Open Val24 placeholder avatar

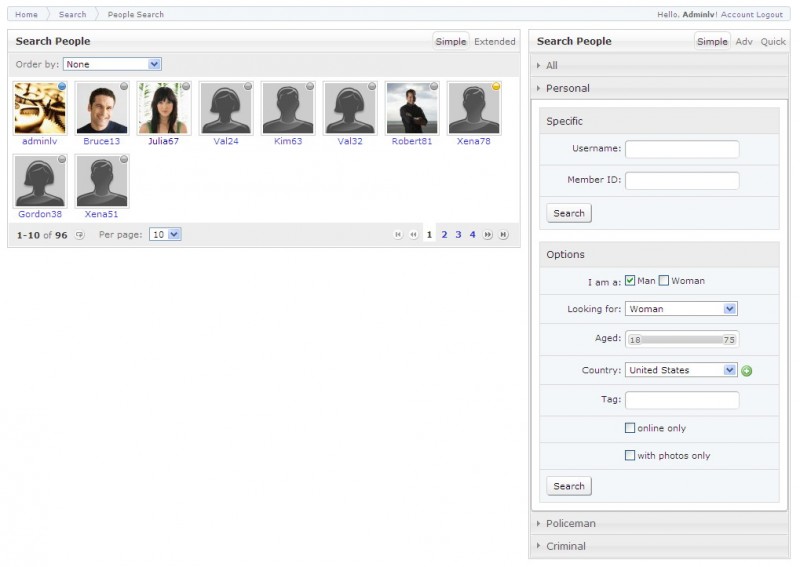226,108
